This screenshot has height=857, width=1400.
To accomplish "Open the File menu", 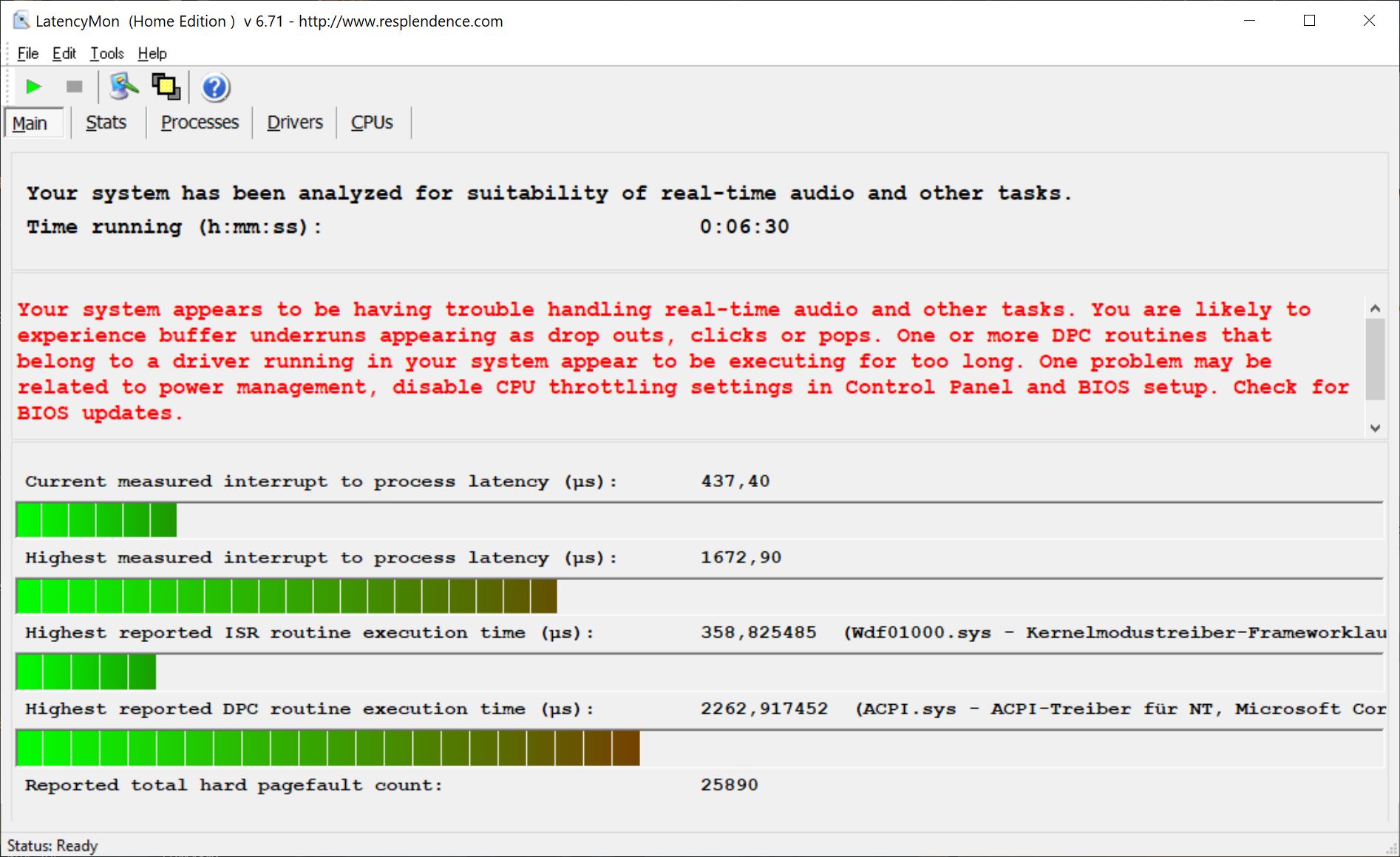I will click(x=28, y=53).
